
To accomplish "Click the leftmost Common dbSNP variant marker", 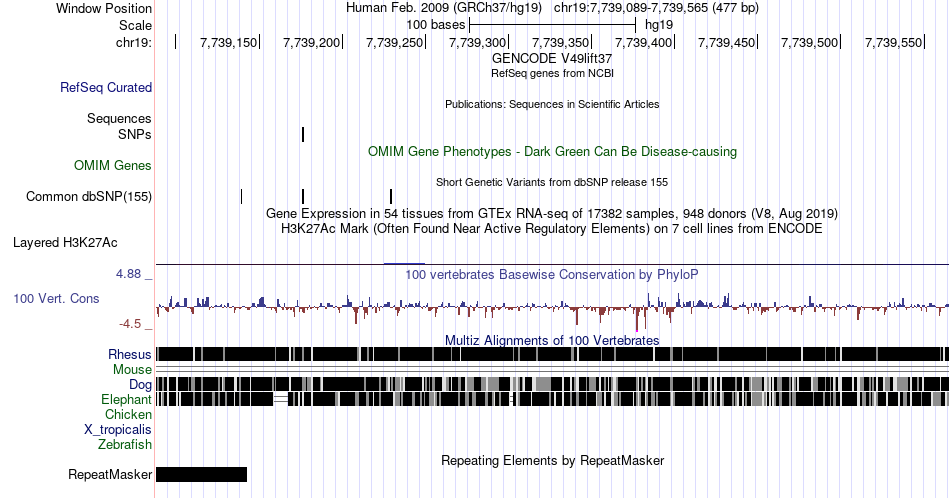I will pyautogui.click(x=241, y=196).
